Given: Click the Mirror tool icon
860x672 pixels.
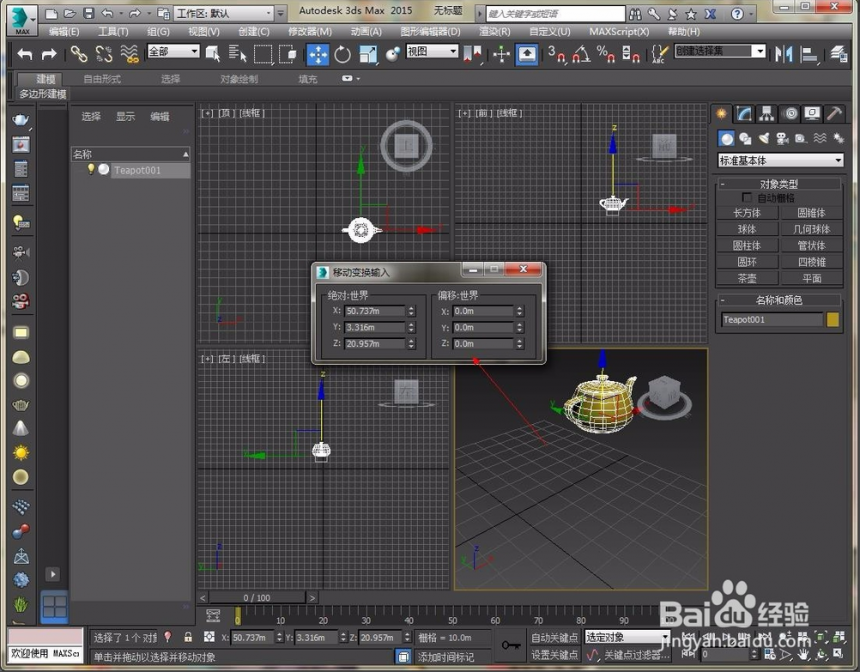Looking at the screenshot, I should [784, 54].
